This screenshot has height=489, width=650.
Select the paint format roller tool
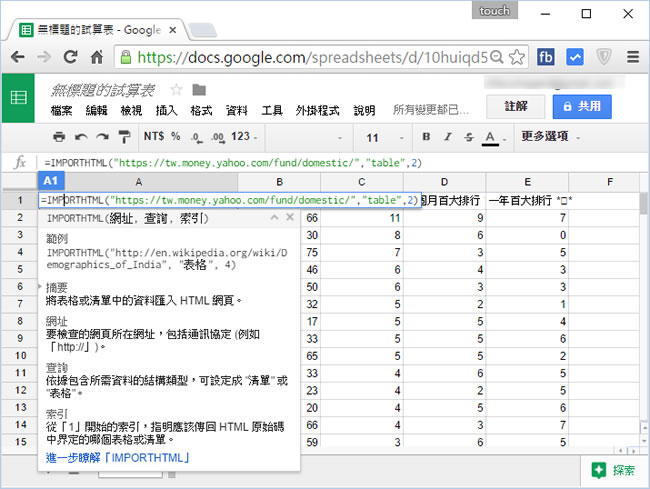point(123,136)
